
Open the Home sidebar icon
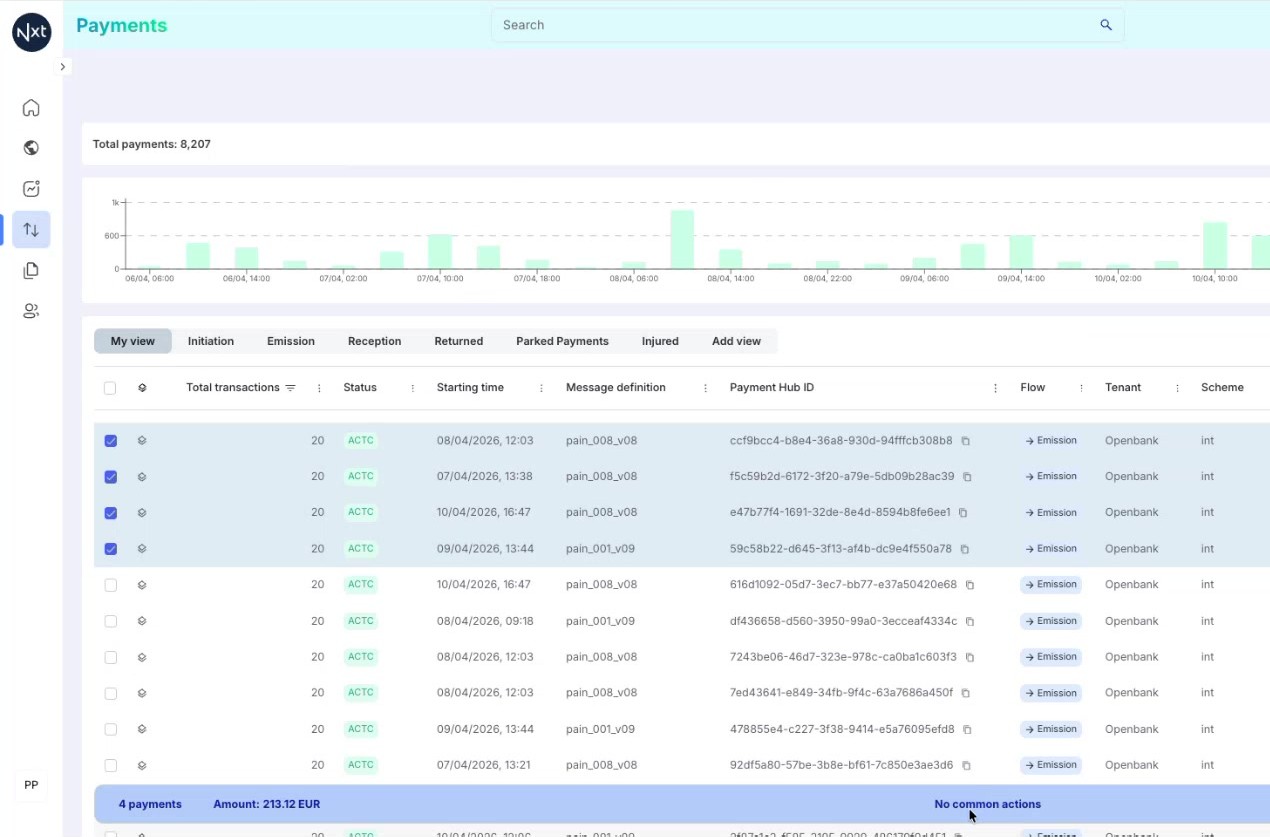click(31, 108)
